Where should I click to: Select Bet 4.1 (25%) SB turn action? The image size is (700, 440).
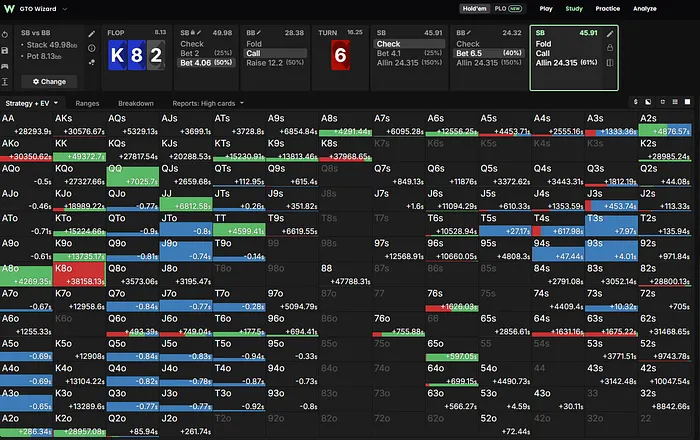click(409, 53)
